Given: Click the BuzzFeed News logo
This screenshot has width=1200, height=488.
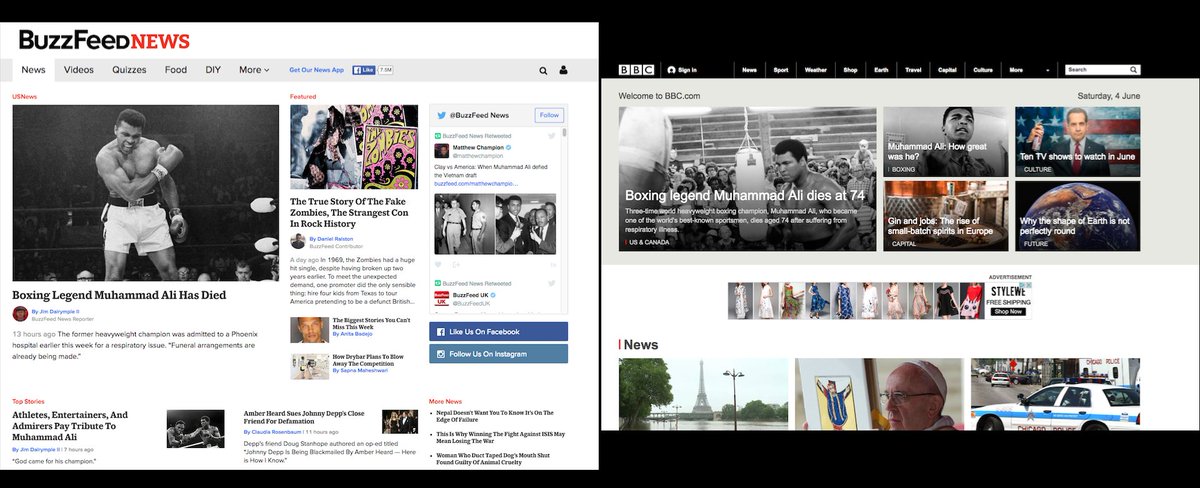Looking at the screenshot, I should point(104,41).
